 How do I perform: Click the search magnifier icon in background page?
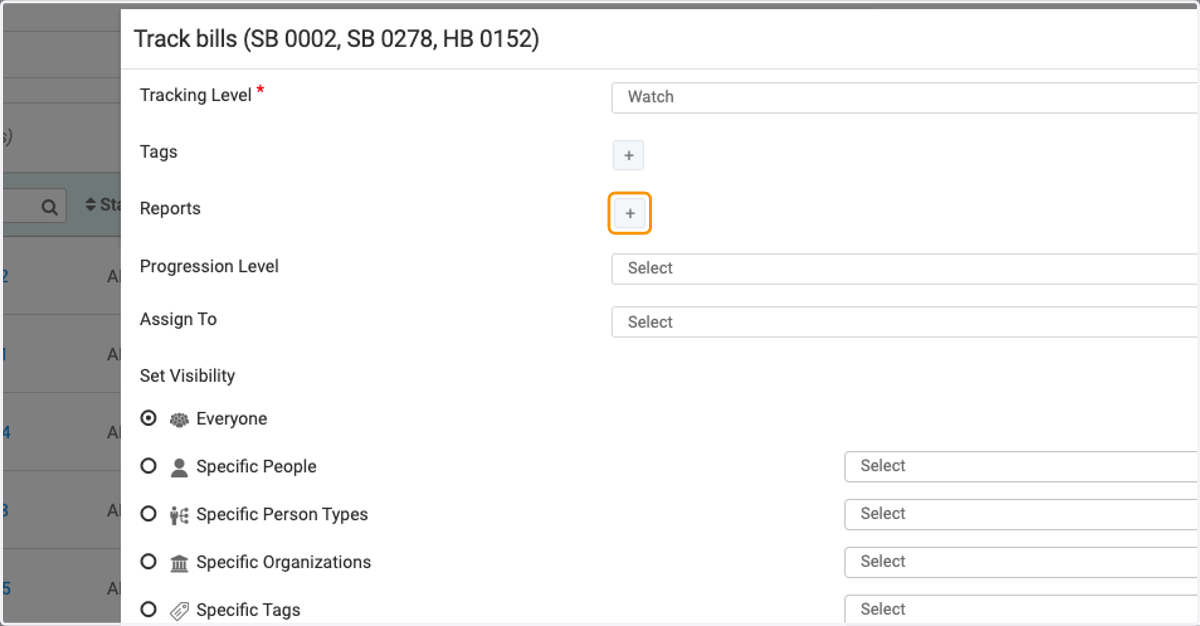(49, 207)
